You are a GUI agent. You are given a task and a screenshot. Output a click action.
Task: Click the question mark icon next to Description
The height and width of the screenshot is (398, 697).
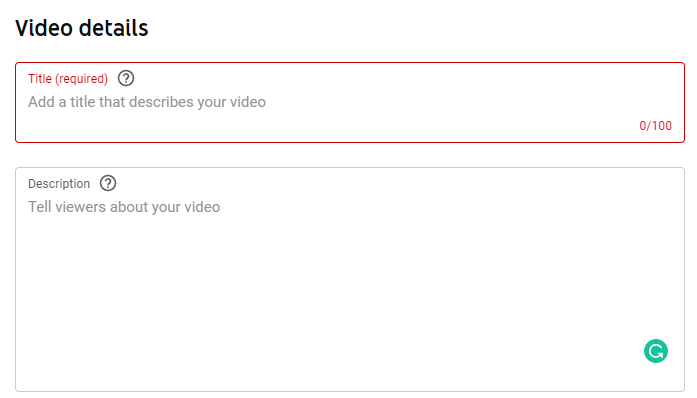[x=108, y=183]
